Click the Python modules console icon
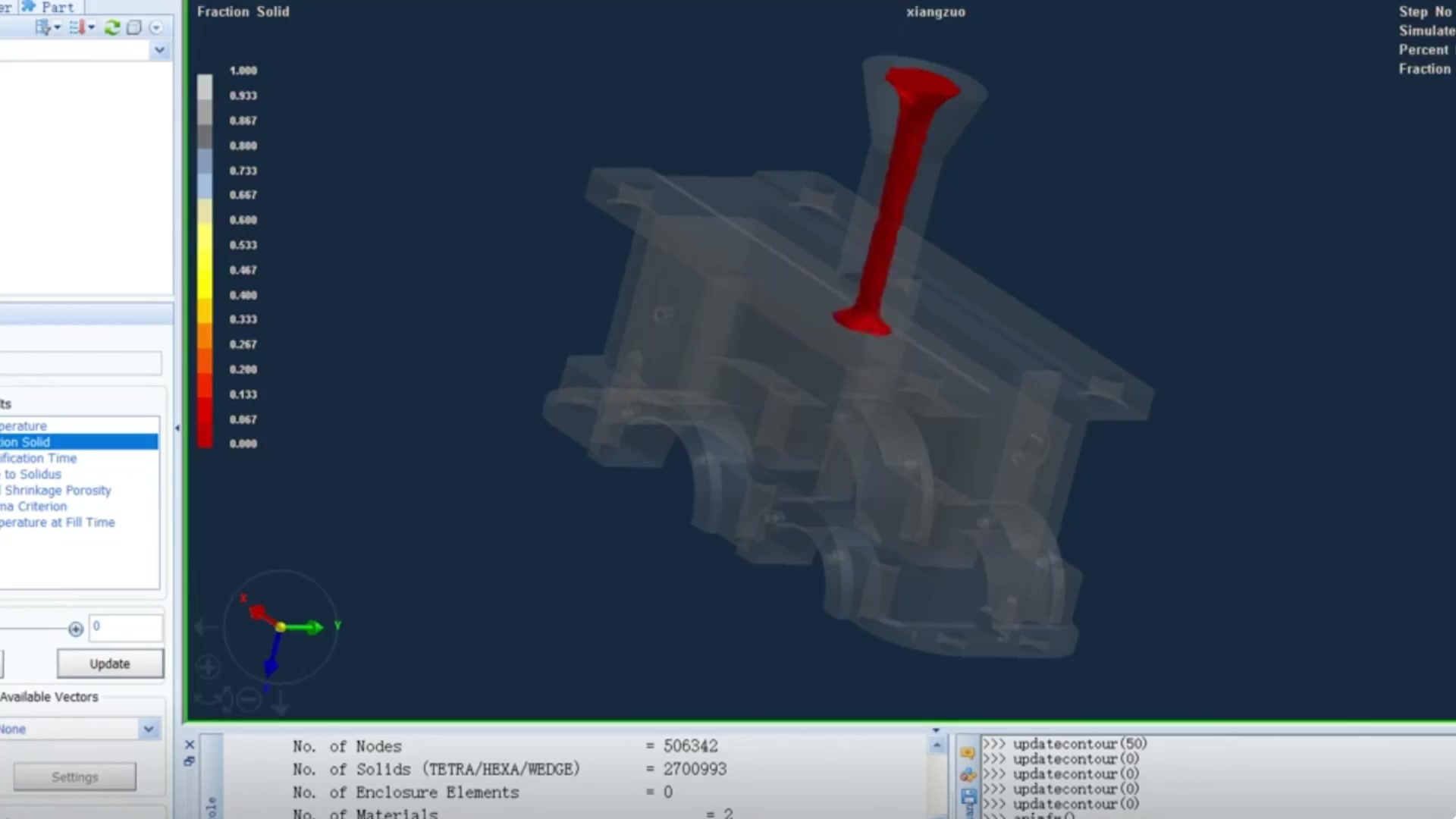This screenshot has height=819, width=1456. point(968,774)
